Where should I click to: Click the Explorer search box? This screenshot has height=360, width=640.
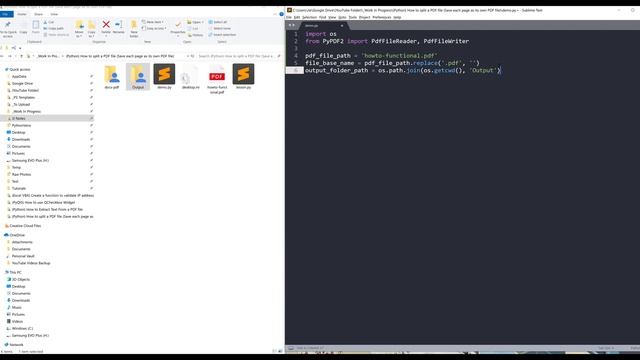239,56
